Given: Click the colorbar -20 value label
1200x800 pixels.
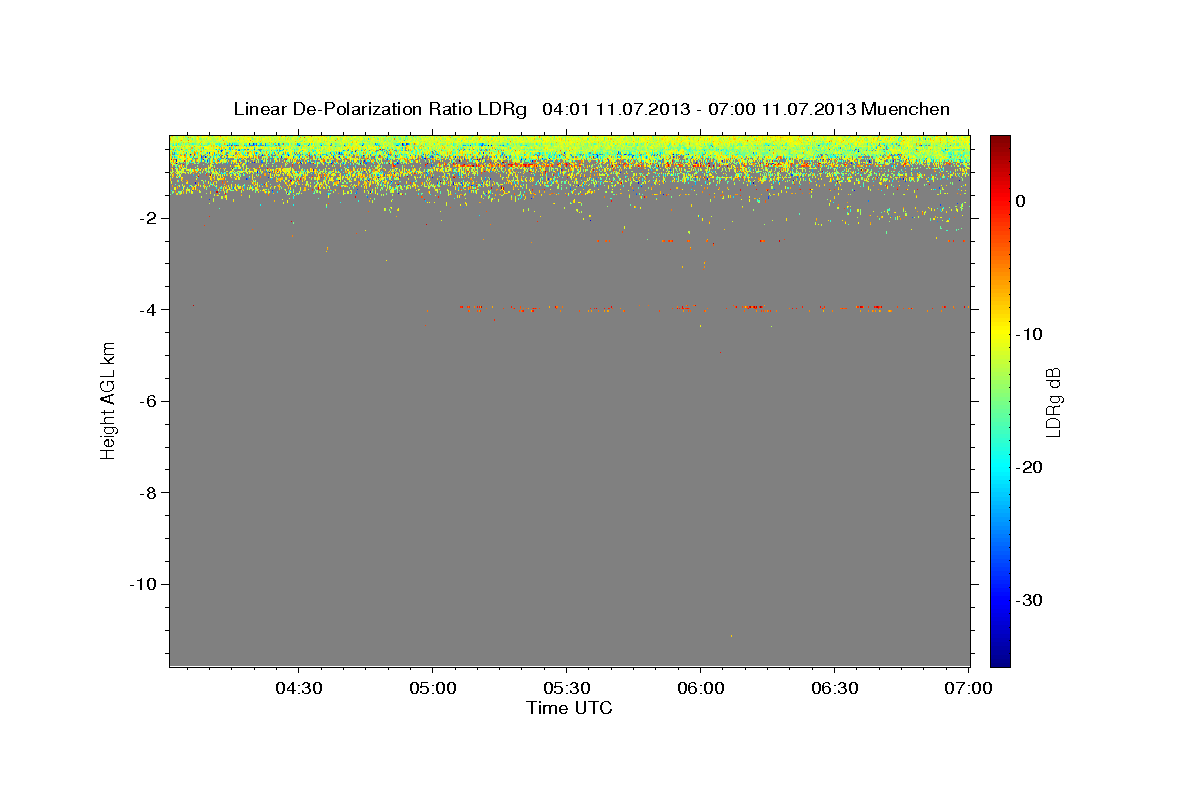Looking at the screenshot, I should click(x=1030, y=468).
